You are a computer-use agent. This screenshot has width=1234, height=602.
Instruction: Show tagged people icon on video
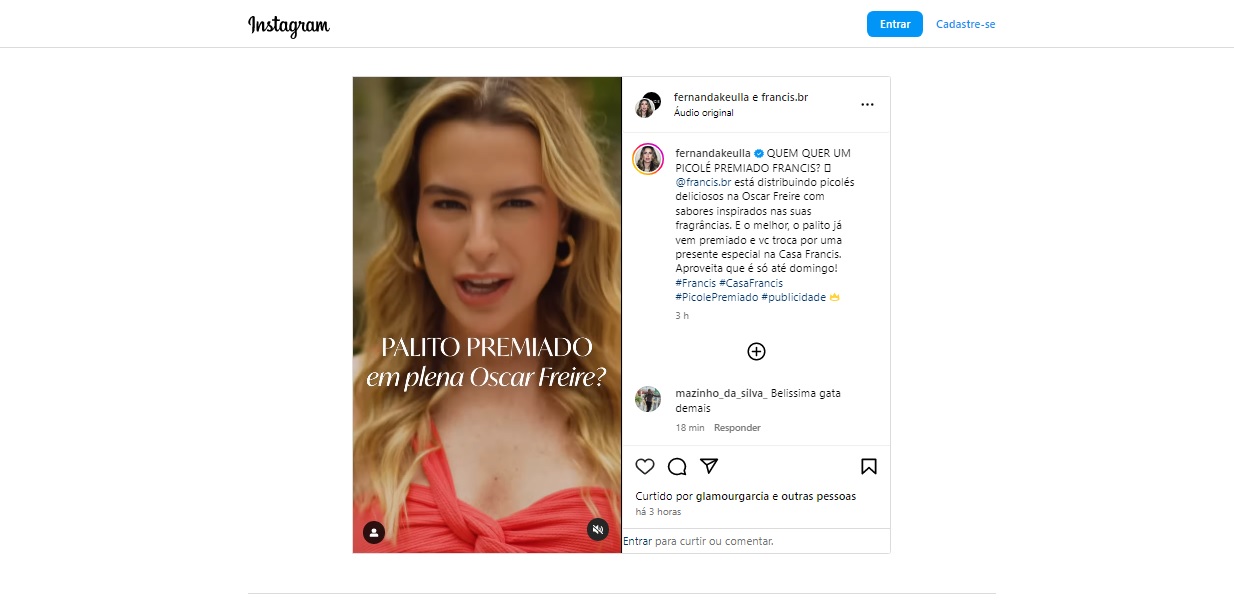[x=374, y=532]
